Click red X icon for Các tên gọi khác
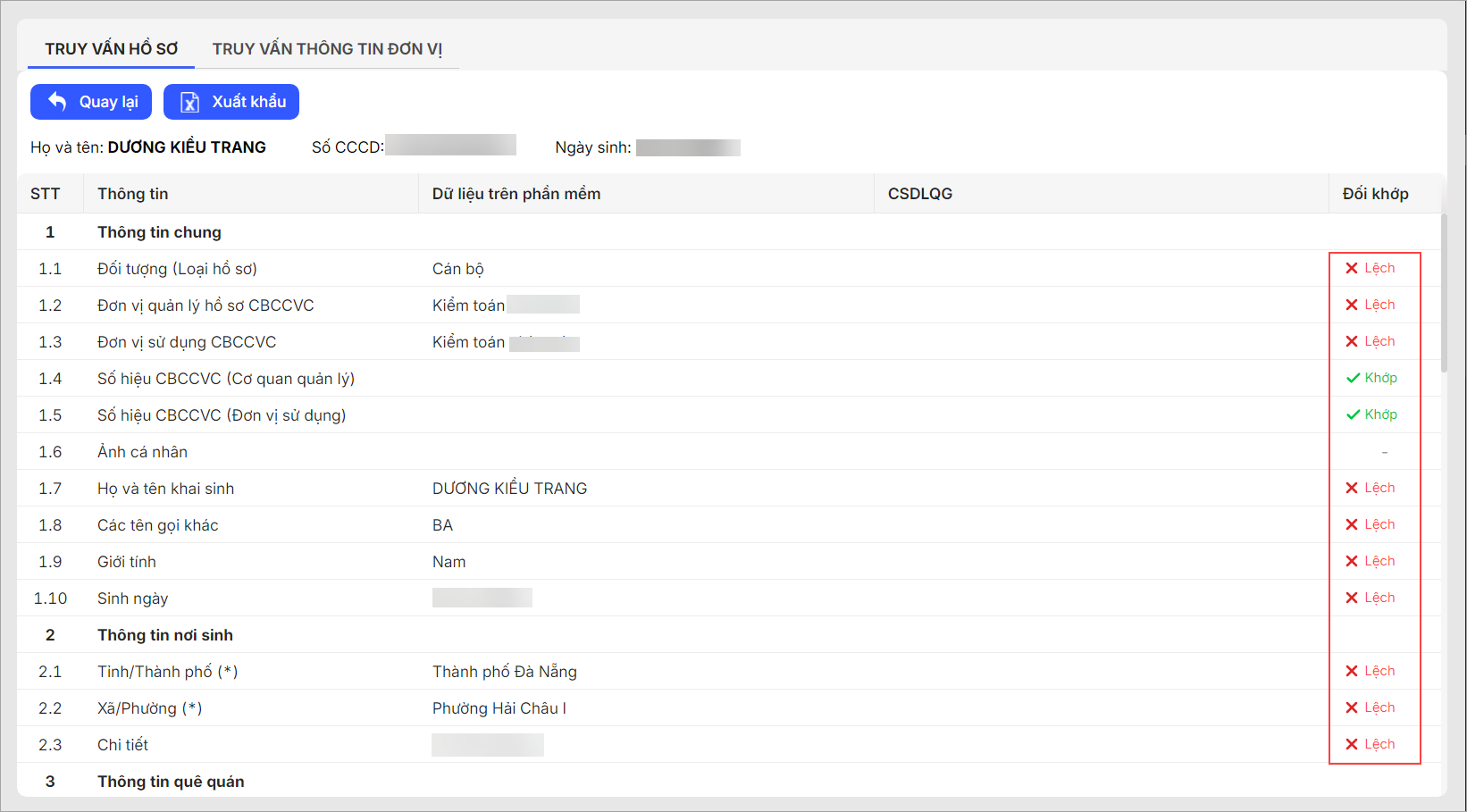Viewport: 1467px width, 812px height. (1352, 524)
